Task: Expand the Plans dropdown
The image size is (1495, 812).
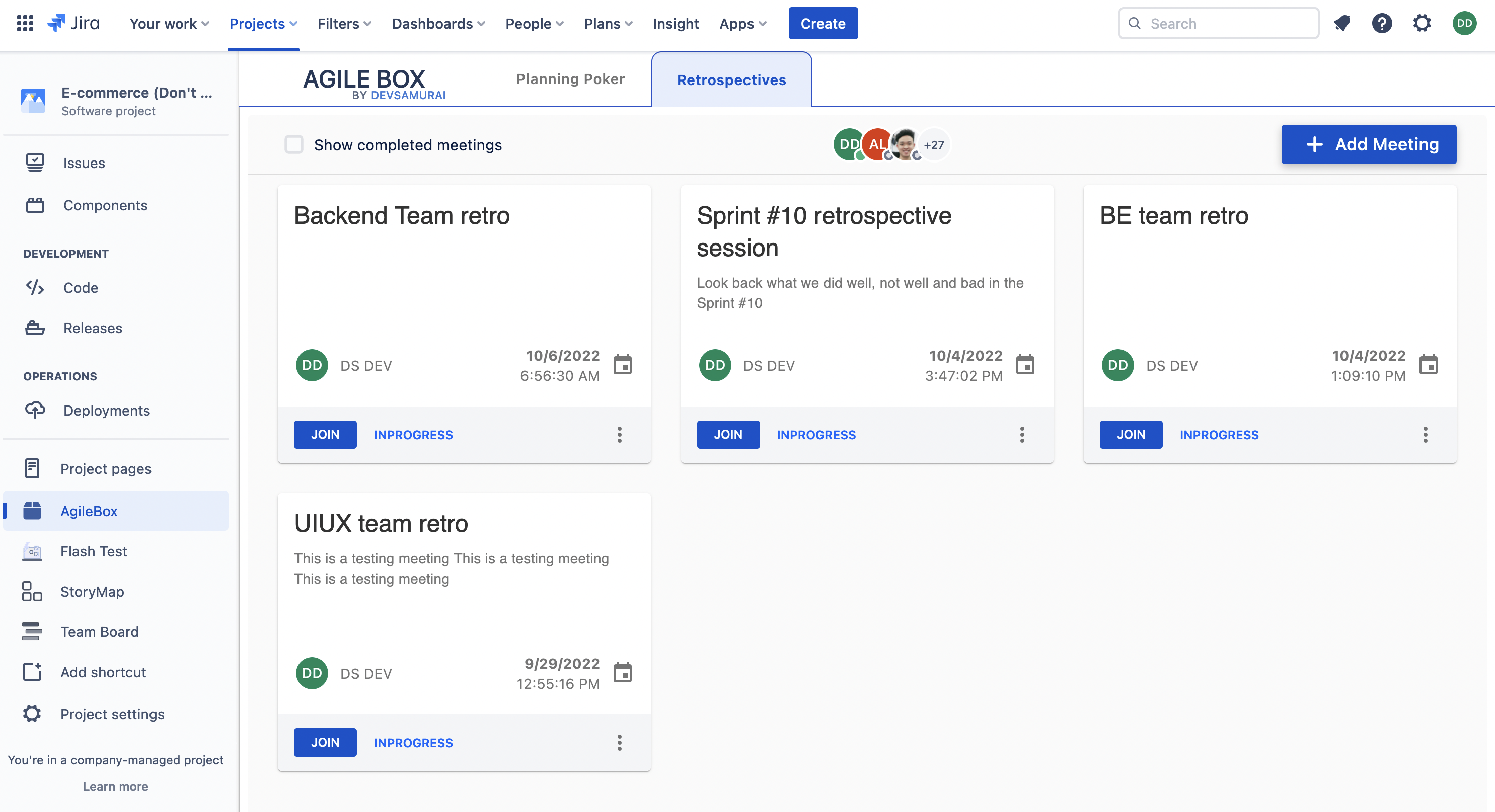Action: 608,23
